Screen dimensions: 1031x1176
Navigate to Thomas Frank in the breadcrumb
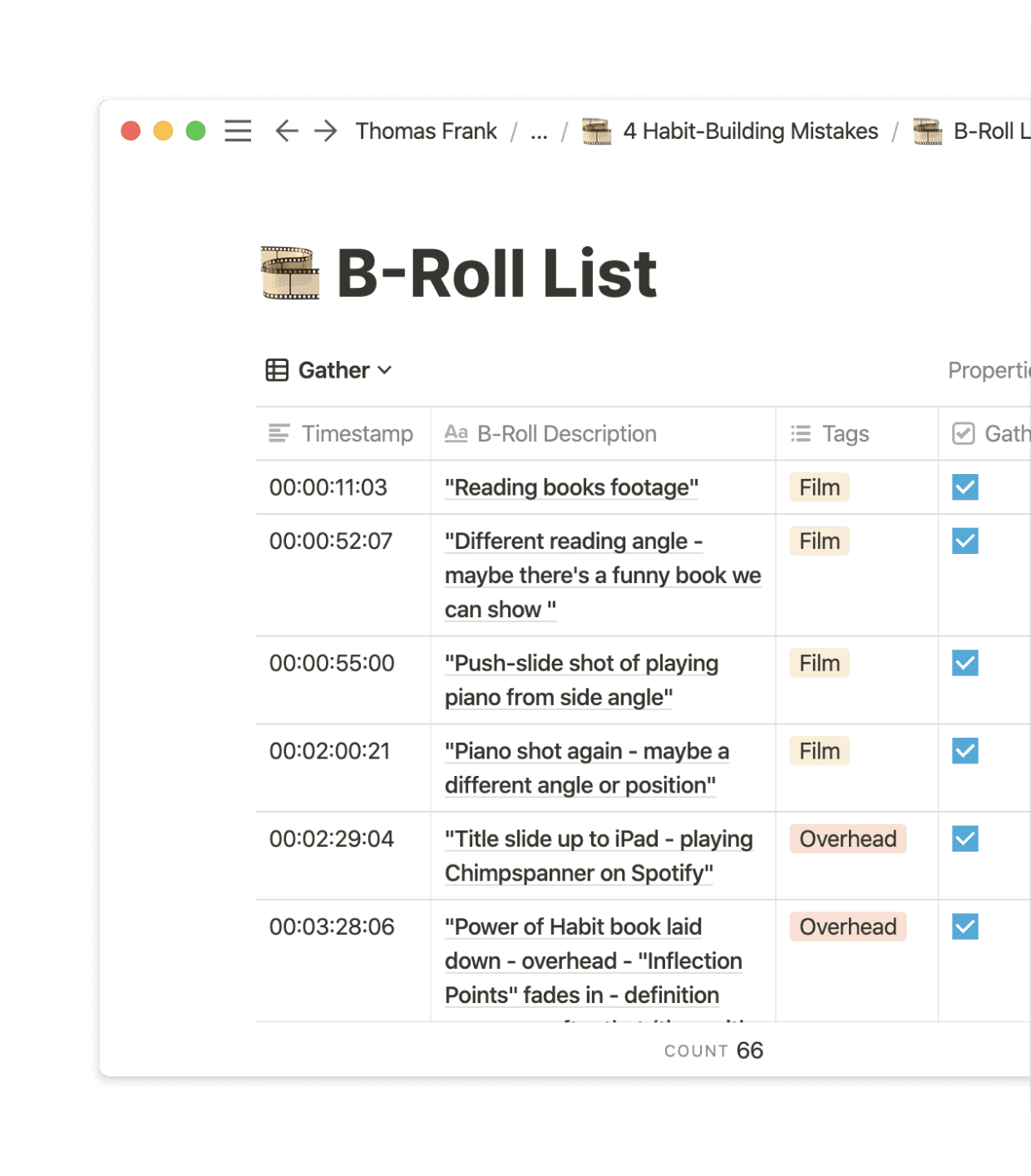426,131
